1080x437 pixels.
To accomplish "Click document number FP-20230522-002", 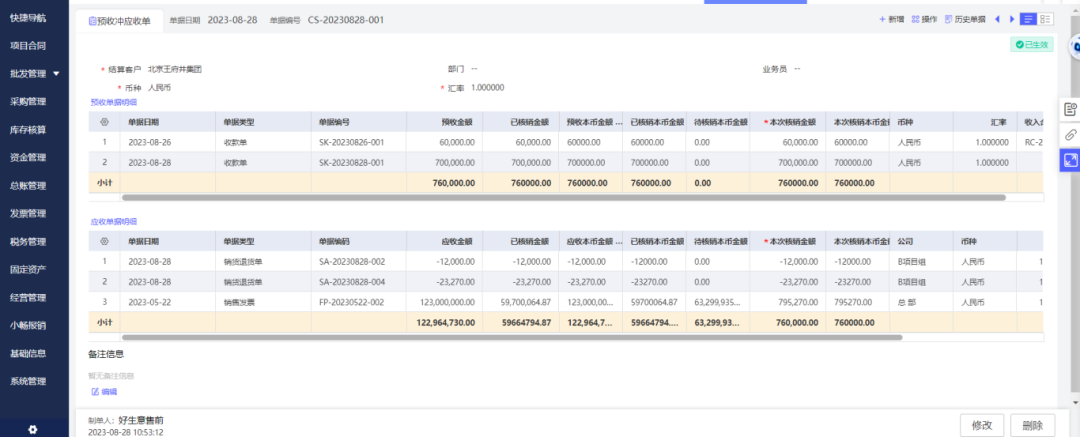I will click(x=351, y=303).
